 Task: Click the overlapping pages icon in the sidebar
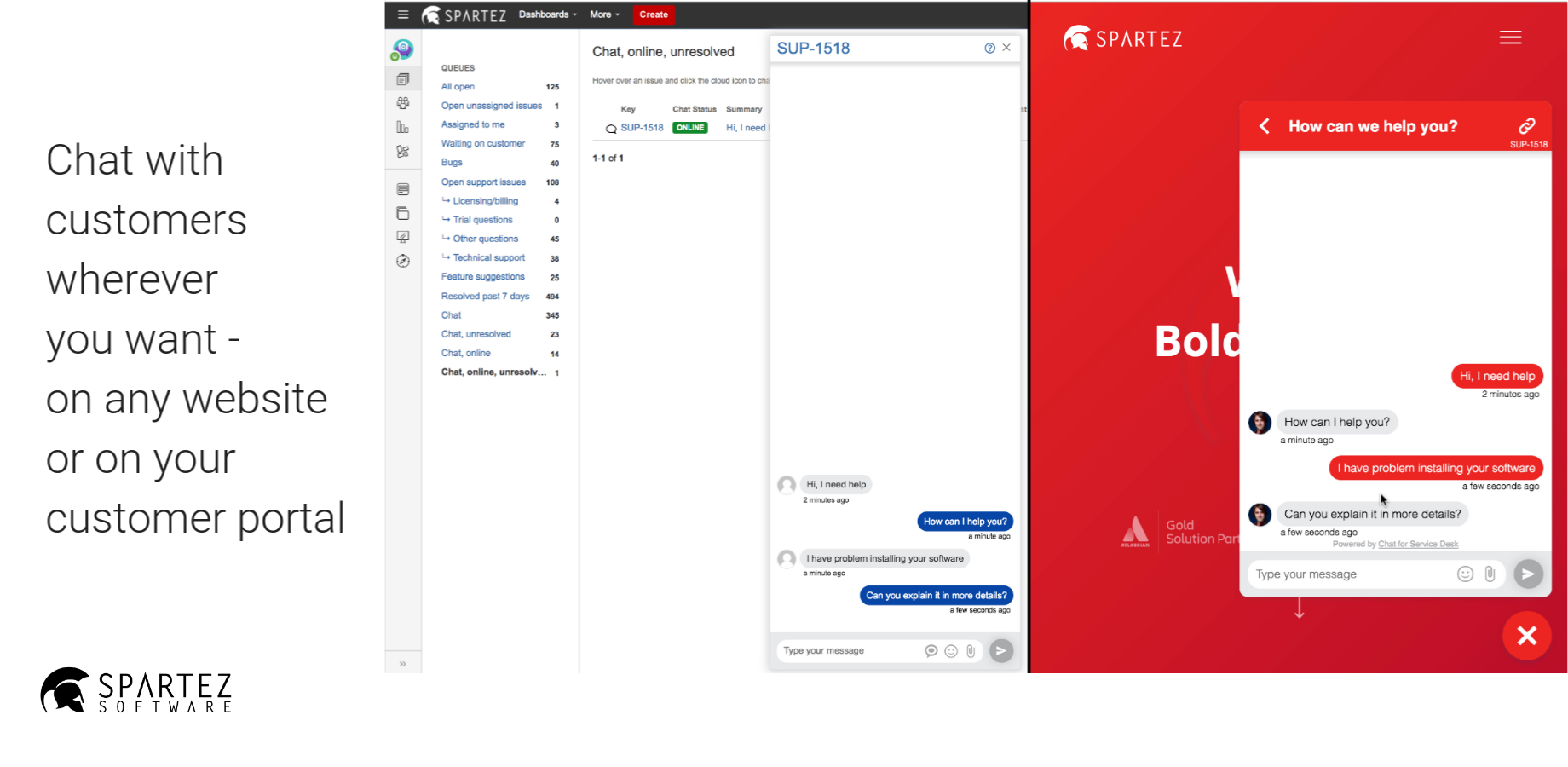coord(403,213)
